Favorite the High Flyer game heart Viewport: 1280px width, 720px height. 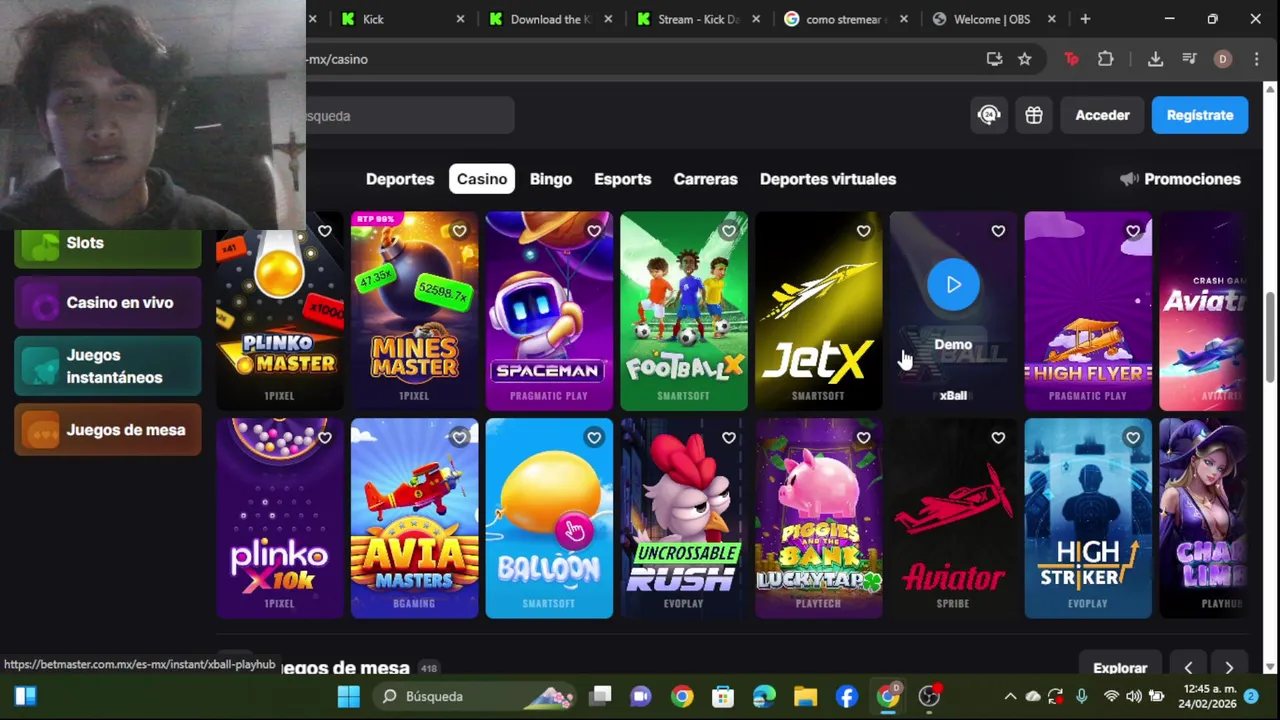coord(1133,231)
